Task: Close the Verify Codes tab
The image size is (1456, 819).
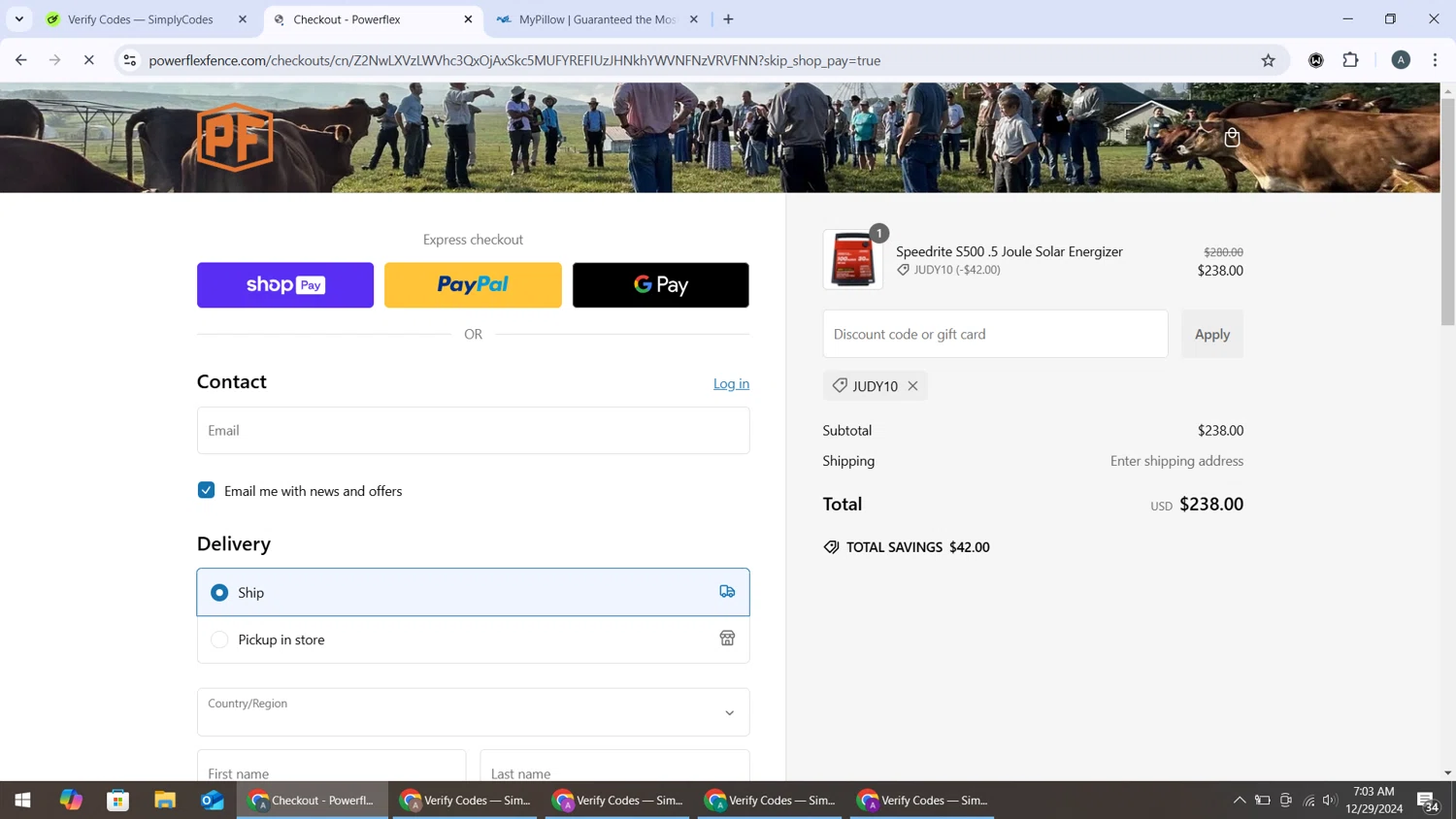Action: (243, 19)
